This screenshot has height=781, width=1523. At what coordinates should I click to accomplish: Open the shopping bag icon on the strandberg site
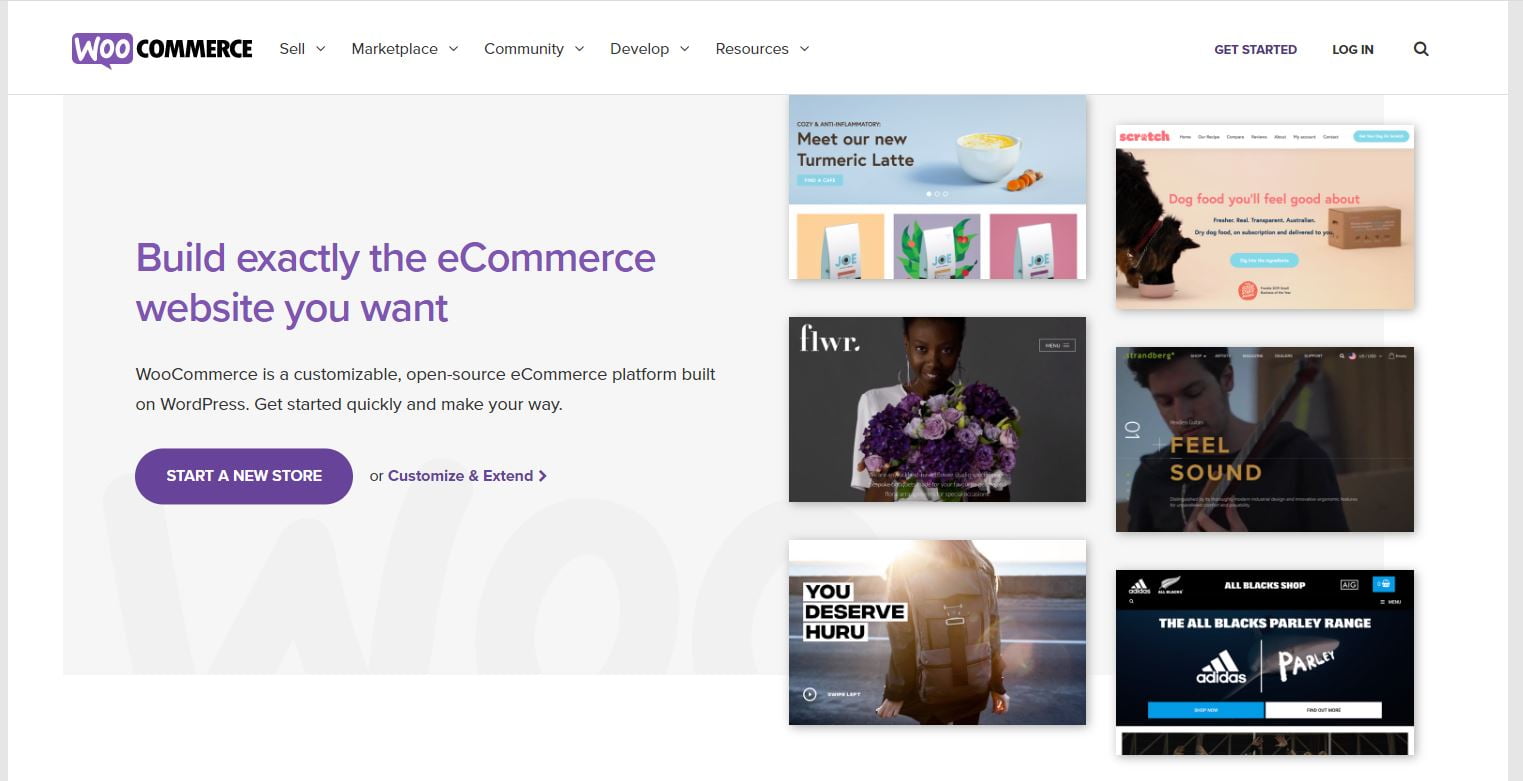[1392, 356]
